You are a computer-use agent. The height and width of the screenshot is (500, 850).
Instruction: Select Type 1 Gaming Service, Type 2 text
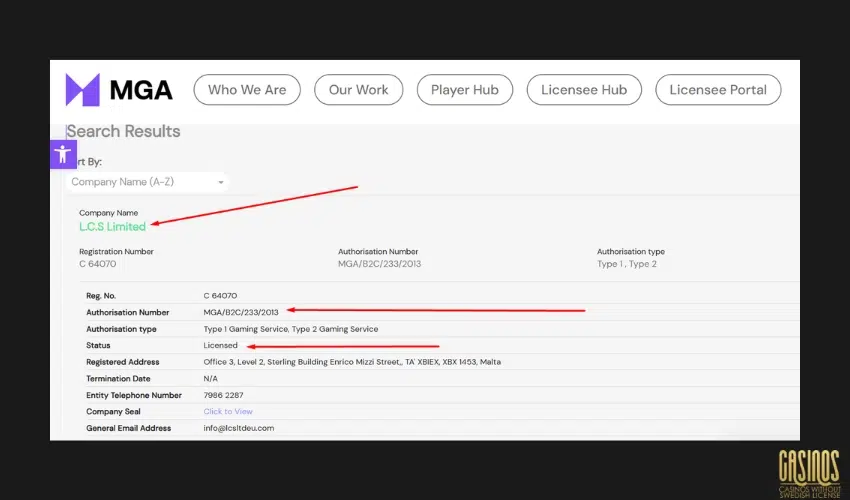coord(291,329)
